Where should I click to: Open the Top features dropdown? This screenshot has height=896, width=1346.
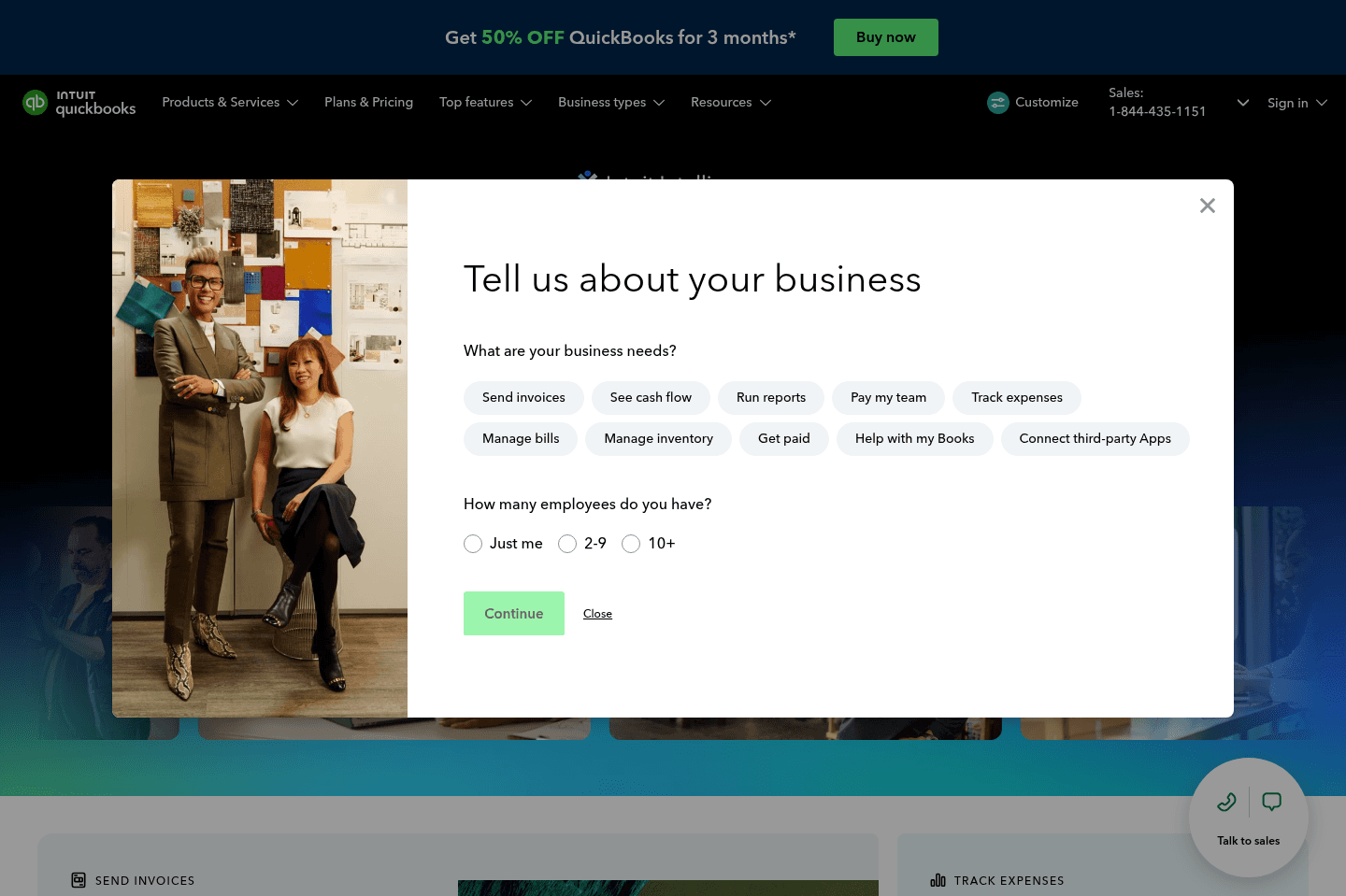click(485, 103)
